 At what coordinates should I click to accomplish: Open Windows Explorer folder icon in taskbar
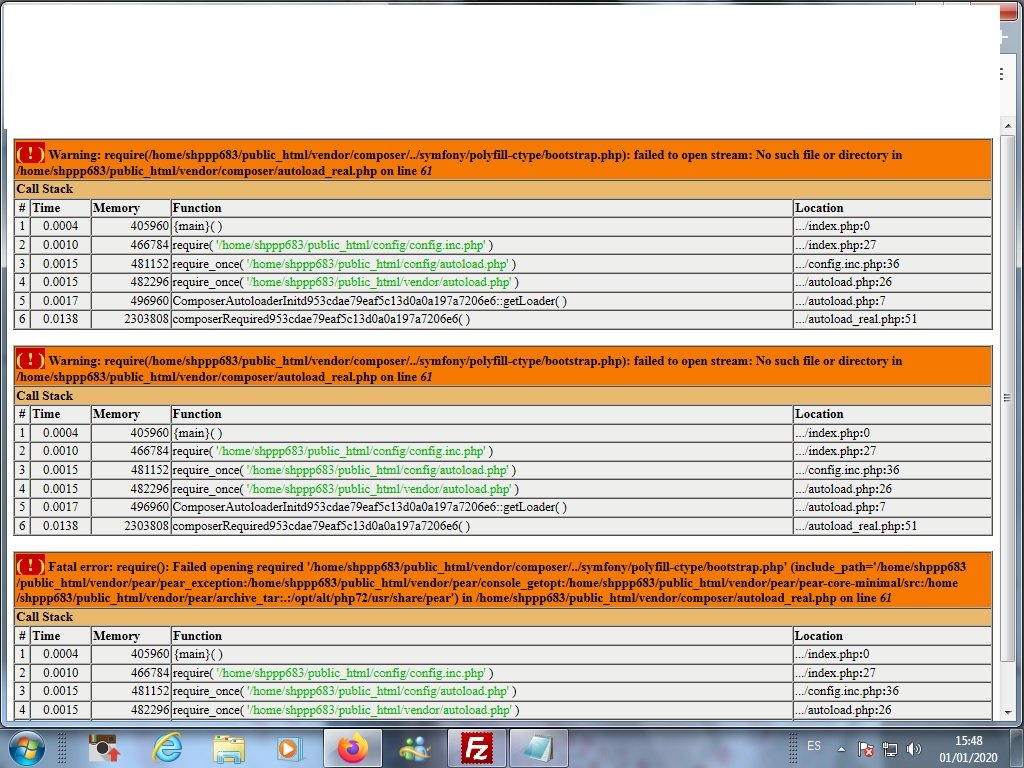[x=229, y=748]
